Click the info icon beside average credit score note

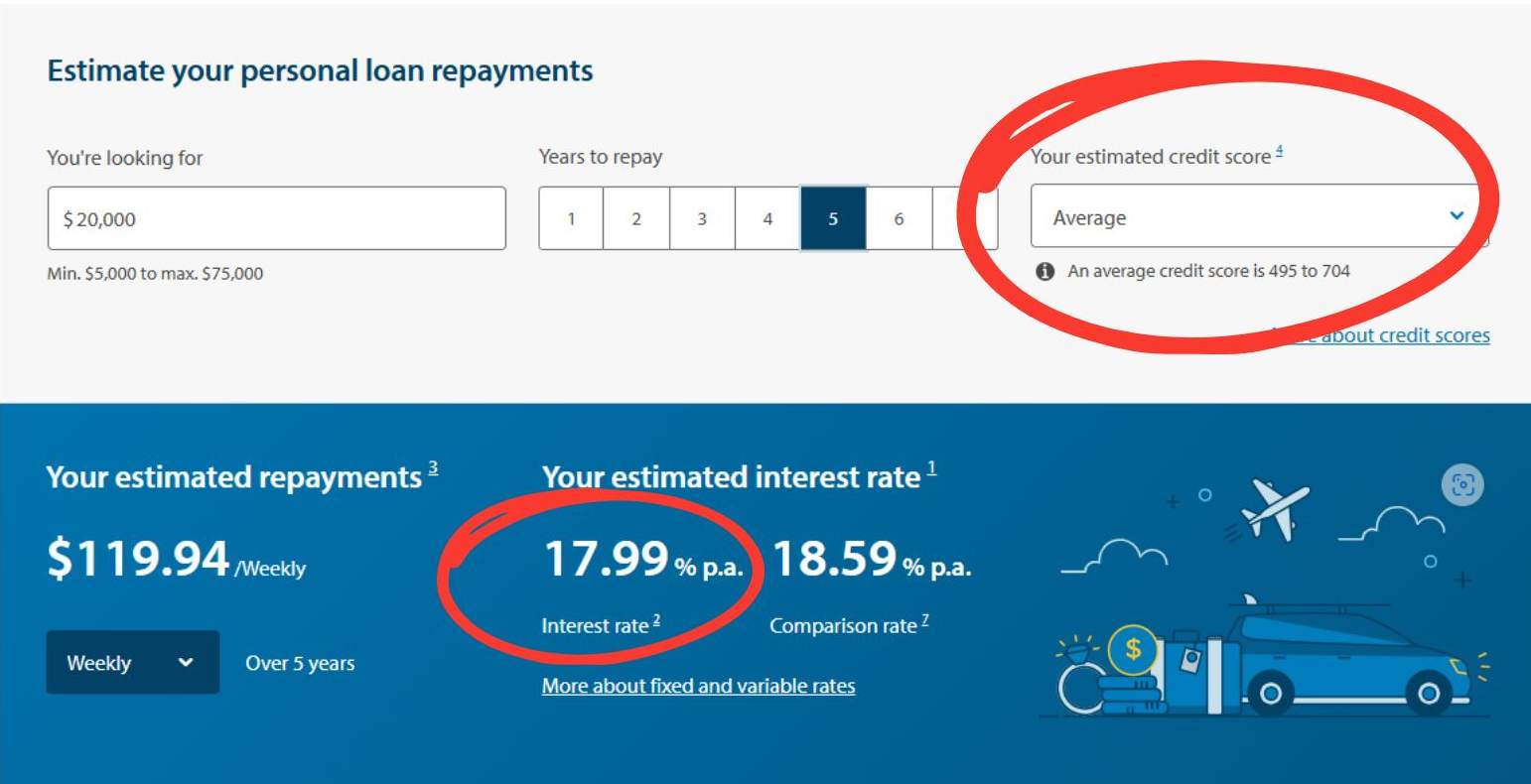pos(1046,270)
